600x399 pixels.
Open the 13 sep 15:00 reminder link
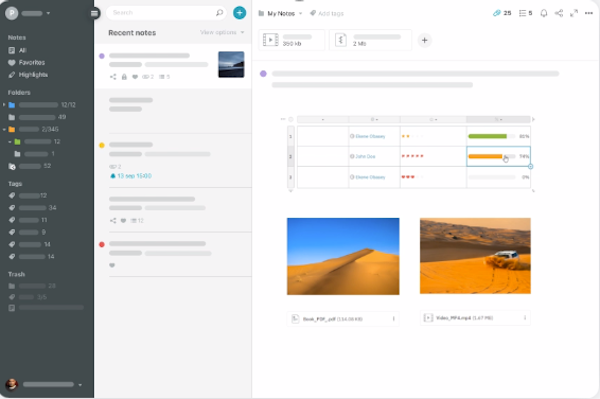pos(131,176)
